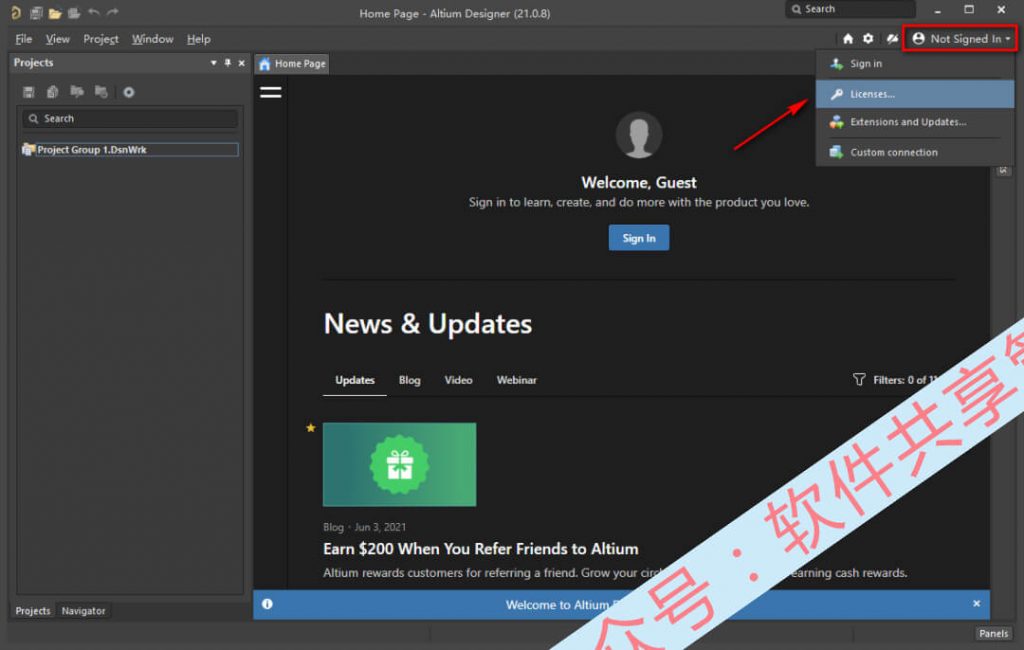Close the Projects panel
Image resolution: width=1024 pixels, height=650 pixels.
click(x=242, y=63)
